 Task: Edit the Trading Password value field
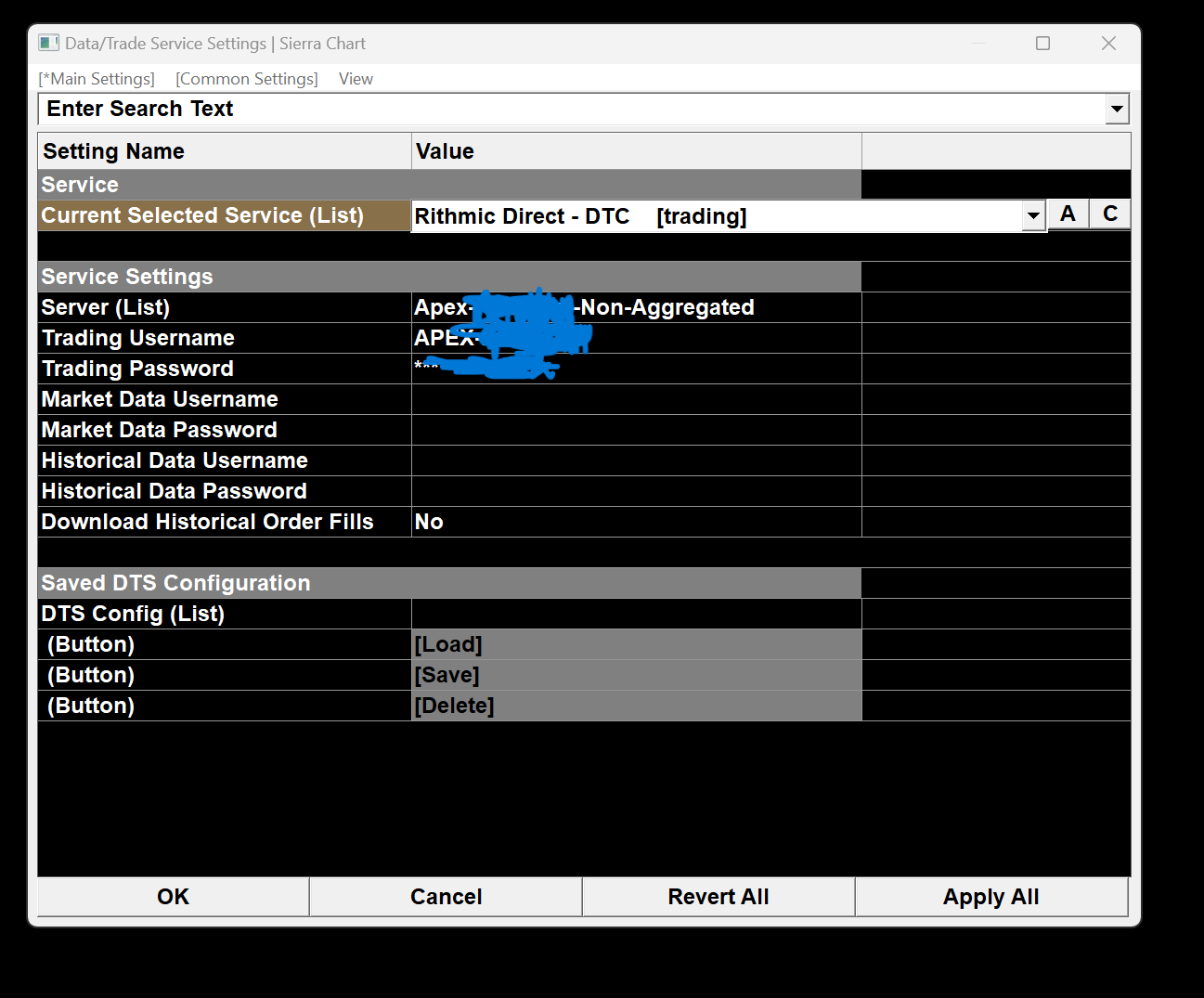[x=637, y=369]
